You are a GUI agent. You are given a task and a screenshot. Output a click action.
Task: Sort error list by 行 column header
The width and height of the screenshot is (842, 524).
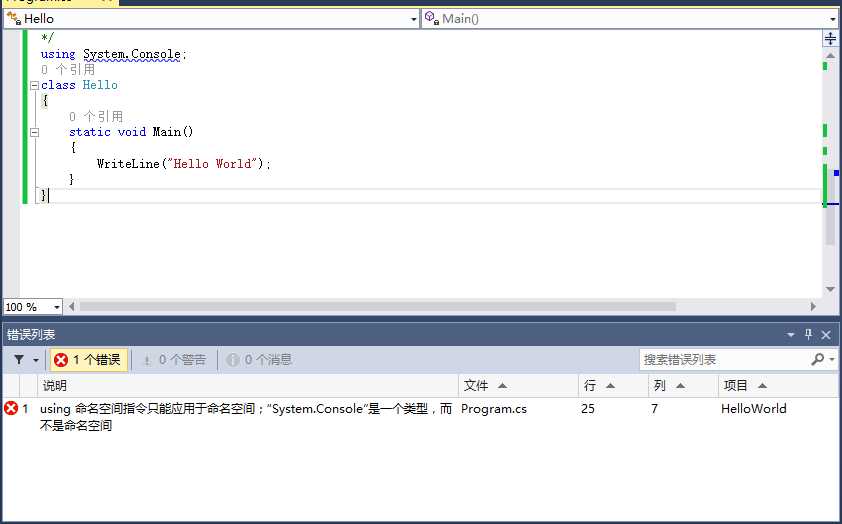click(613, 385)
